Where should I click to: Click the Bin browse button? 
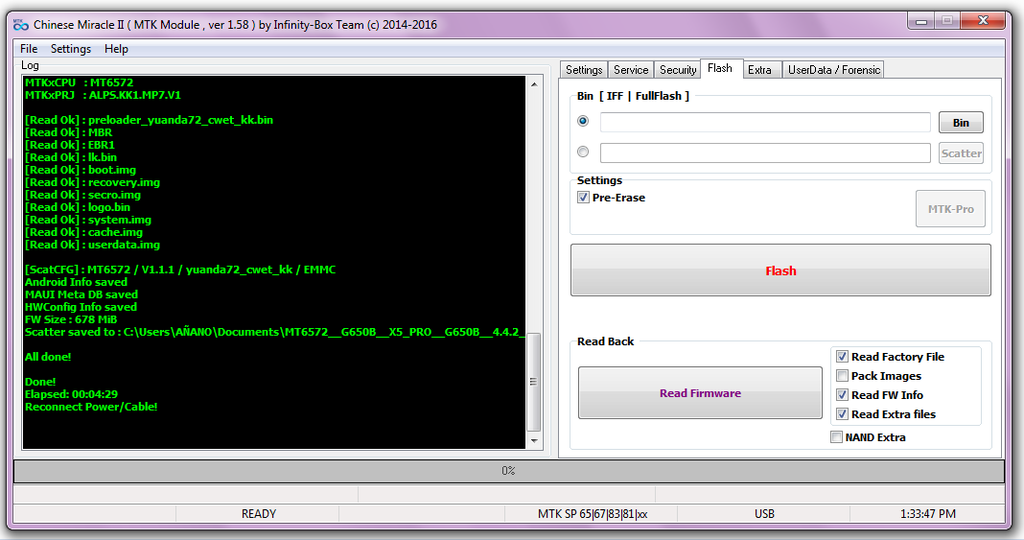pos(960,123)
